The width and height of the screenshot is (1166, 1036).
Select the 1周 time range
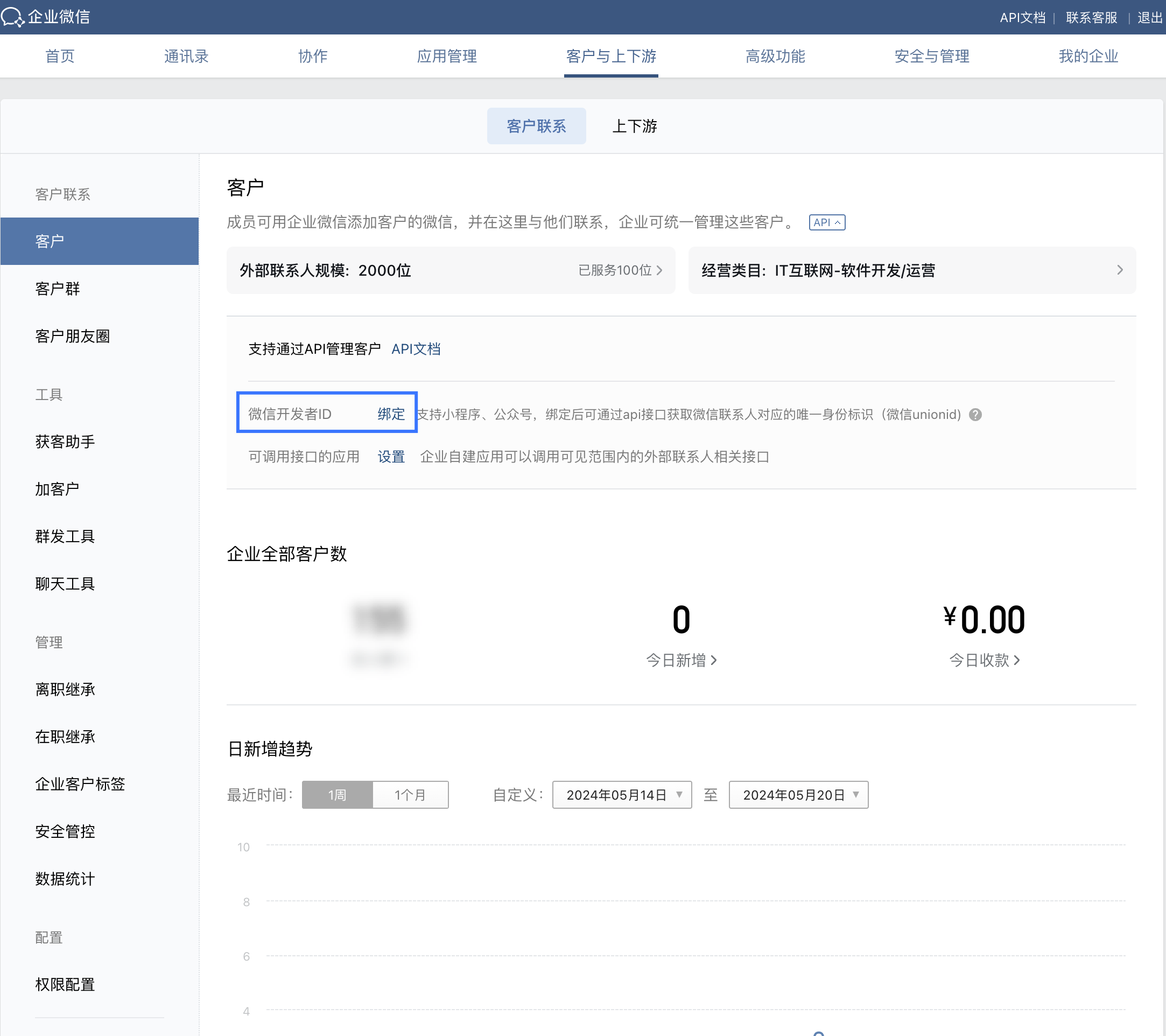click(337, 795)
